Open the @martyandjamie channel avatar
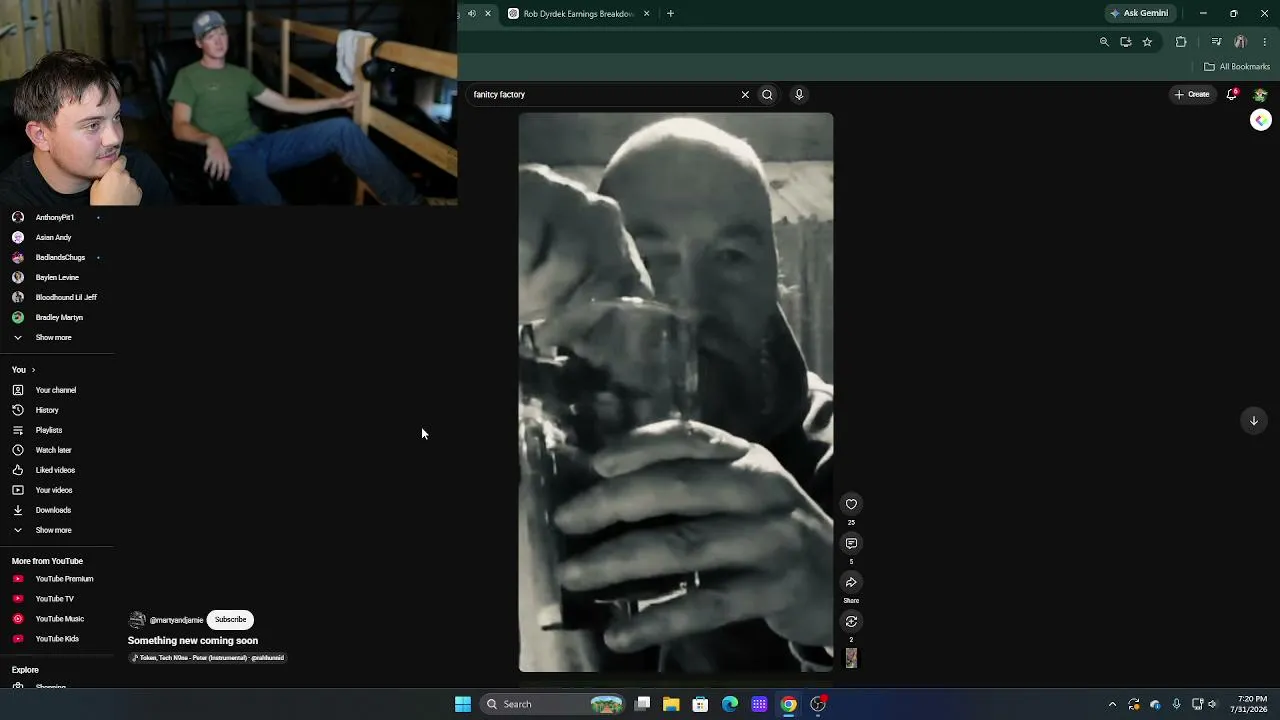Viewport: 1280px width, 720px height. tap(137, 620)
